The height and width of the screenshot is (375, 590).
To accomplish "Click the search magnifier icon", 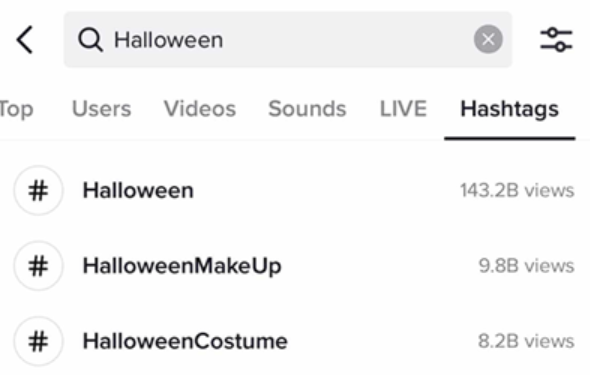I will click(90, 40).
